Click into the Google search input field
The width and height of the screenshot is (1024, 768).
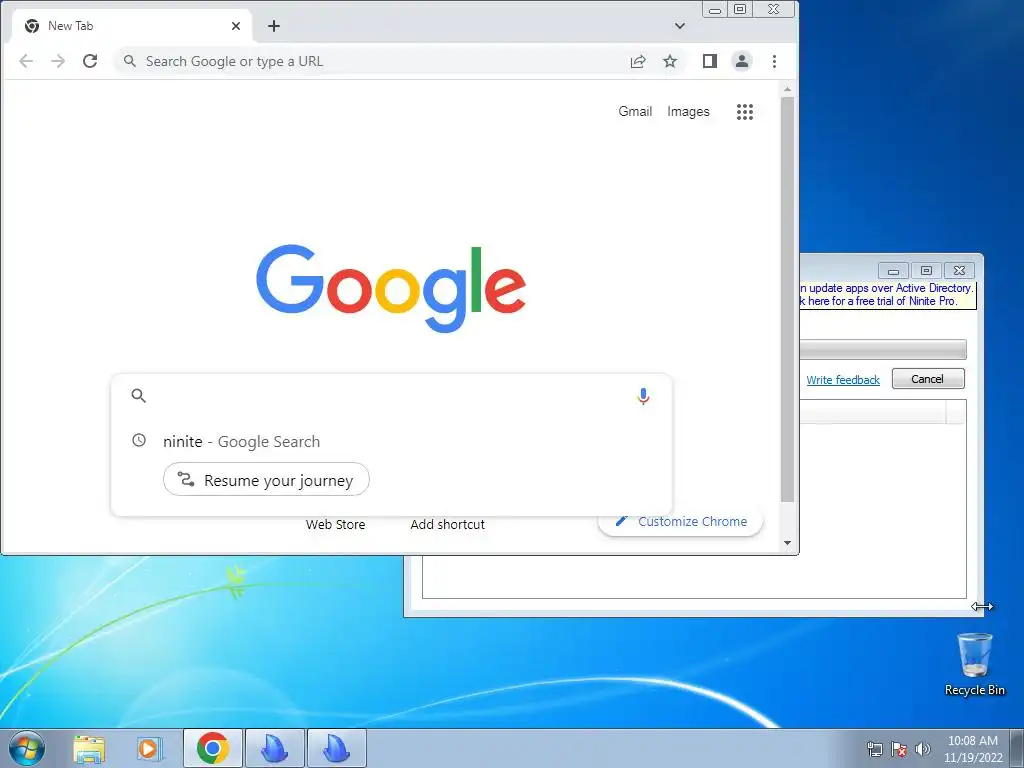389,396
